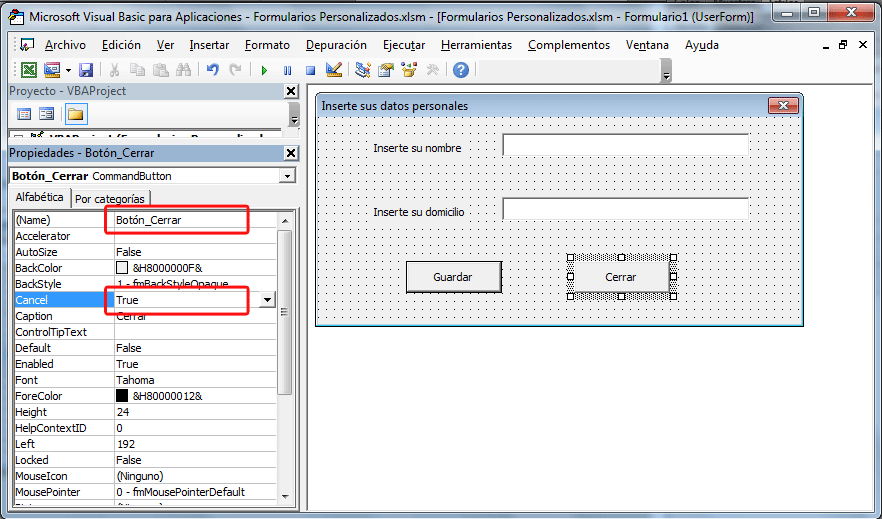Viewport: 882px width, 519px height.
Task: Close the Proyecto - VBAProject panel
Action: point(291,91)
